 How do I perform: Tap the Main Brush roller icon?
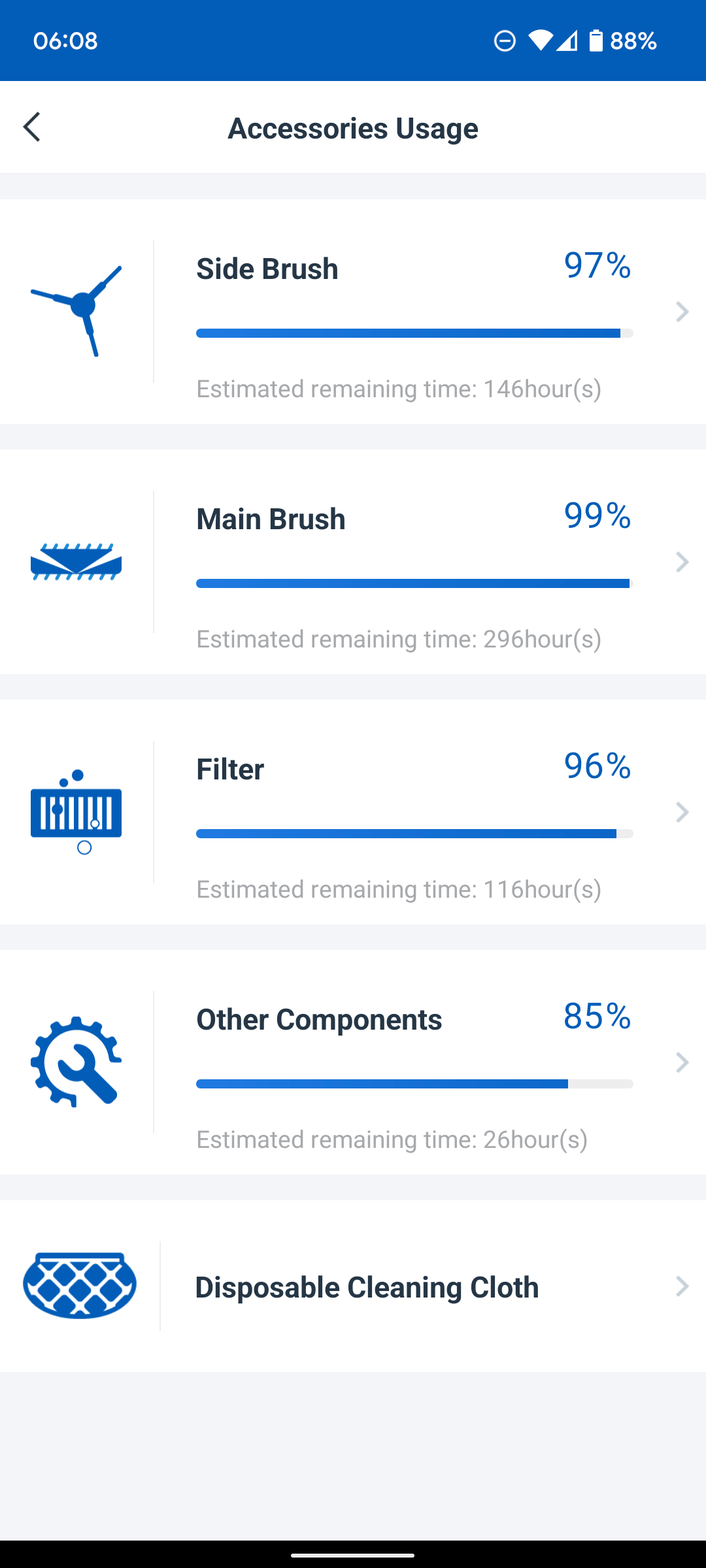[76, 561]
